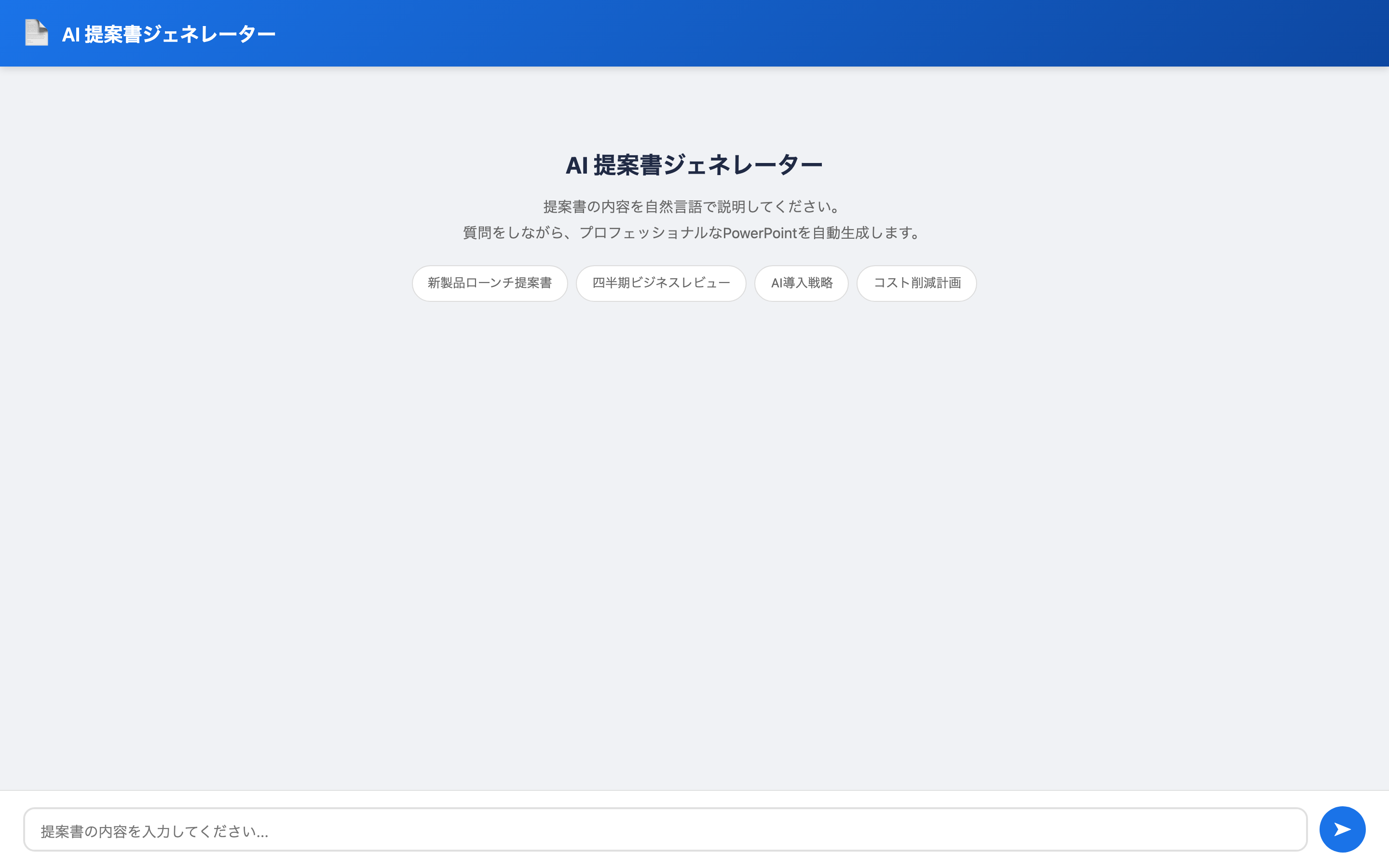Screen dimensions: 1389x868
Task: Start the quarterly business review template
Action: pos(661,283)
